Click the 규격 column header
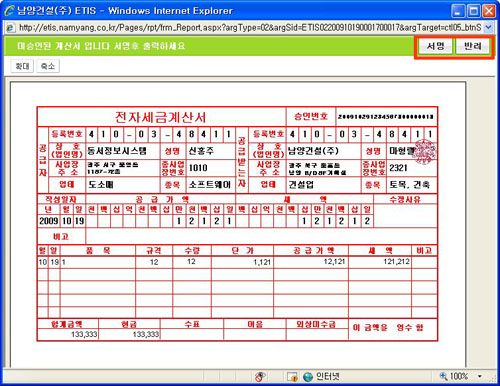This screenshot has height=386, width=500. pos(154,251)
